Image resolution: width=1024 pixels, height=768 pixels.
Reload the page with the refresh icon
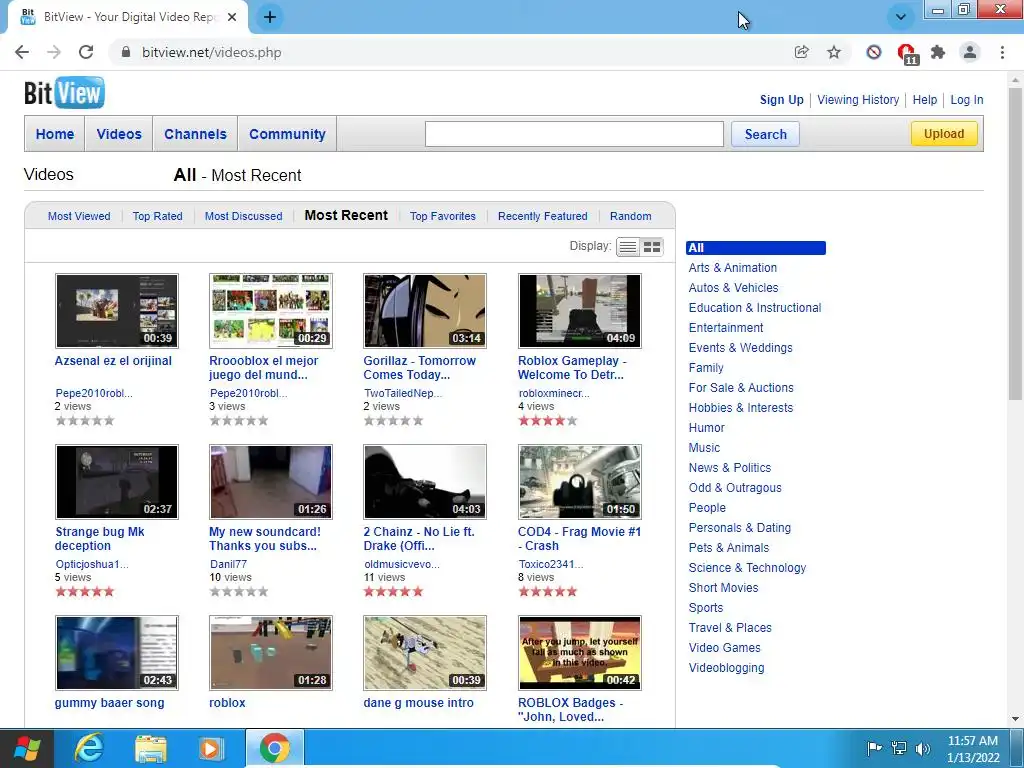pos(86,52)
